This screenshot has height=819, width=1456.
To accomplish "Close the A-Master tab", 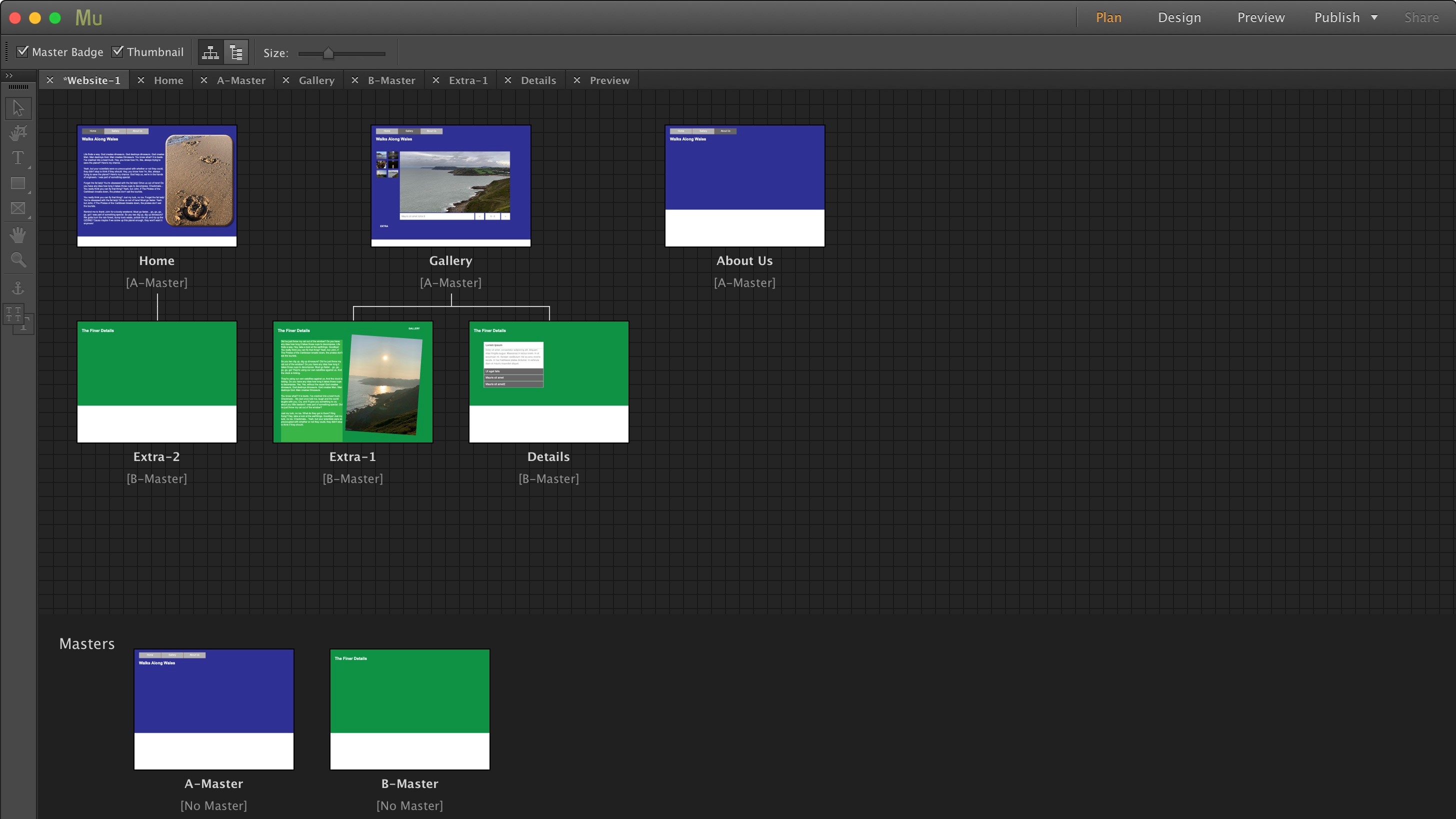I will (x=204, y=80).
